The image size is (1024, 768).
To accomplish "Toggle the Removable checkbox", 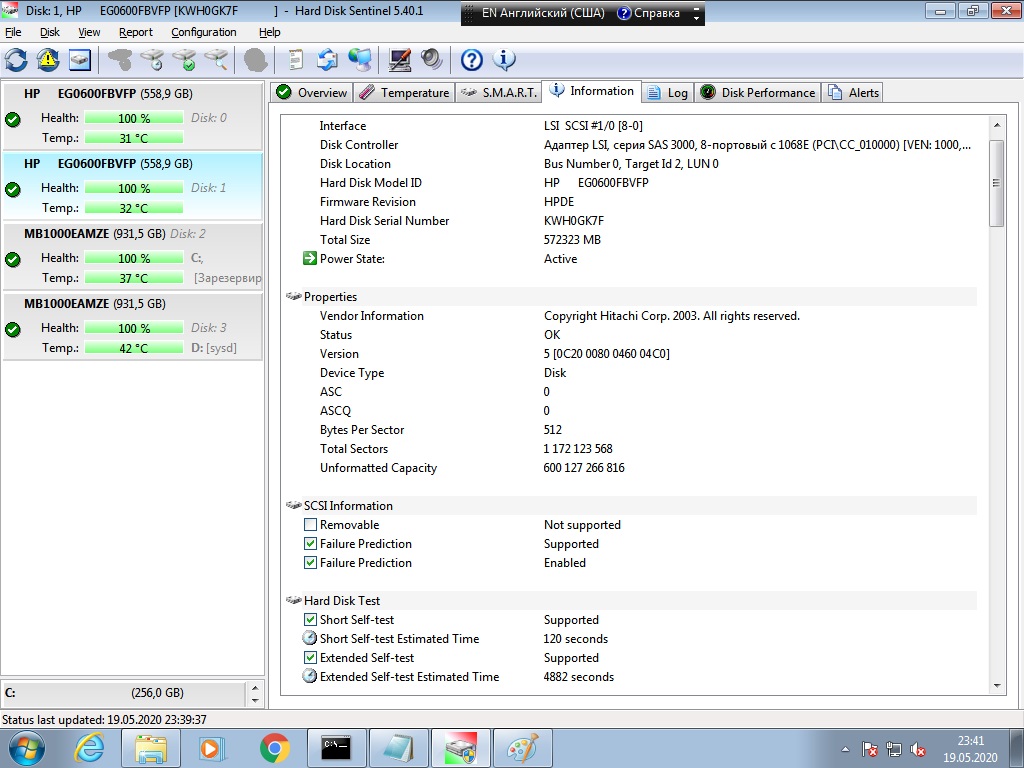I will pos(310,524).
